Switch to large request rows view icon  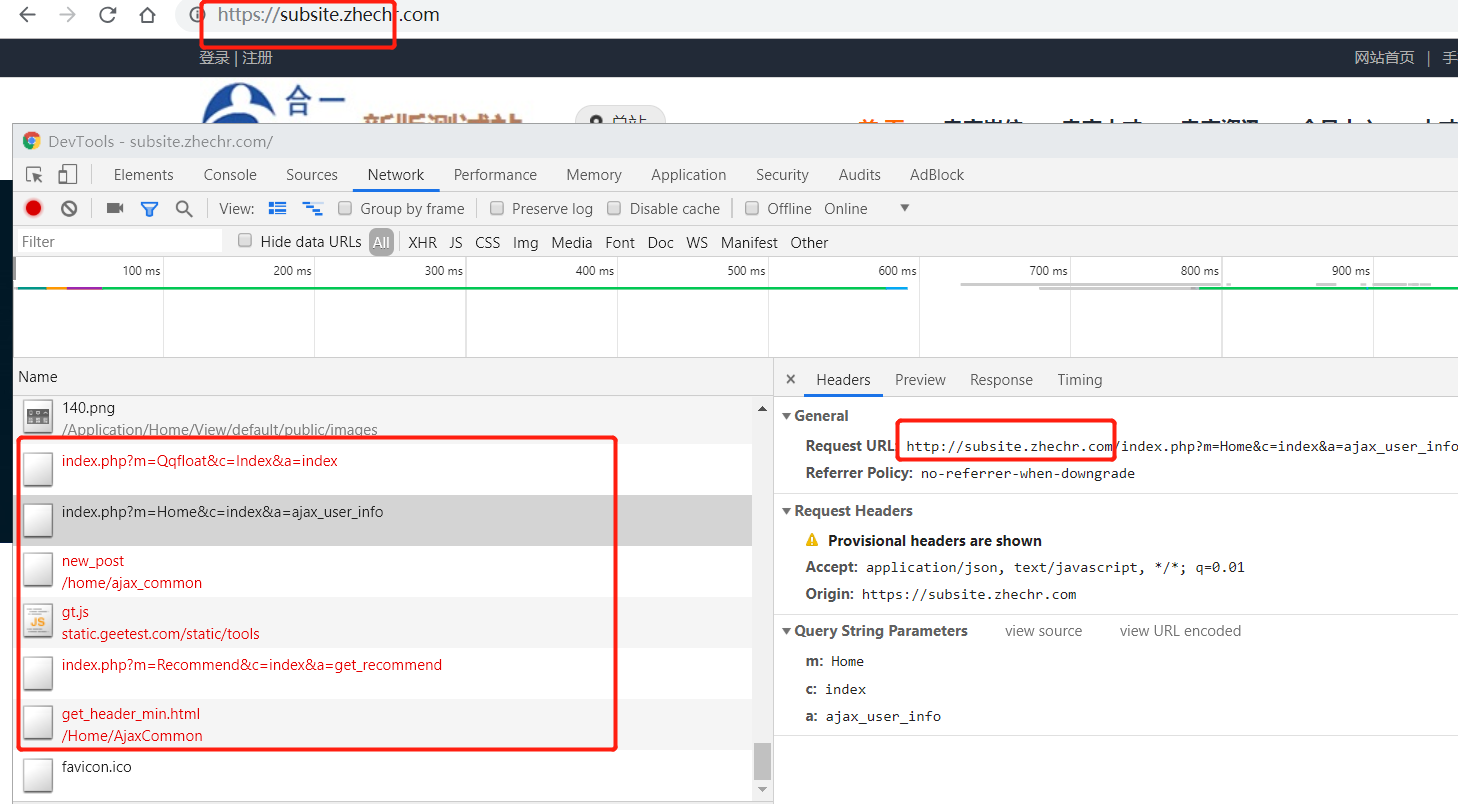[x=278, y=208]
